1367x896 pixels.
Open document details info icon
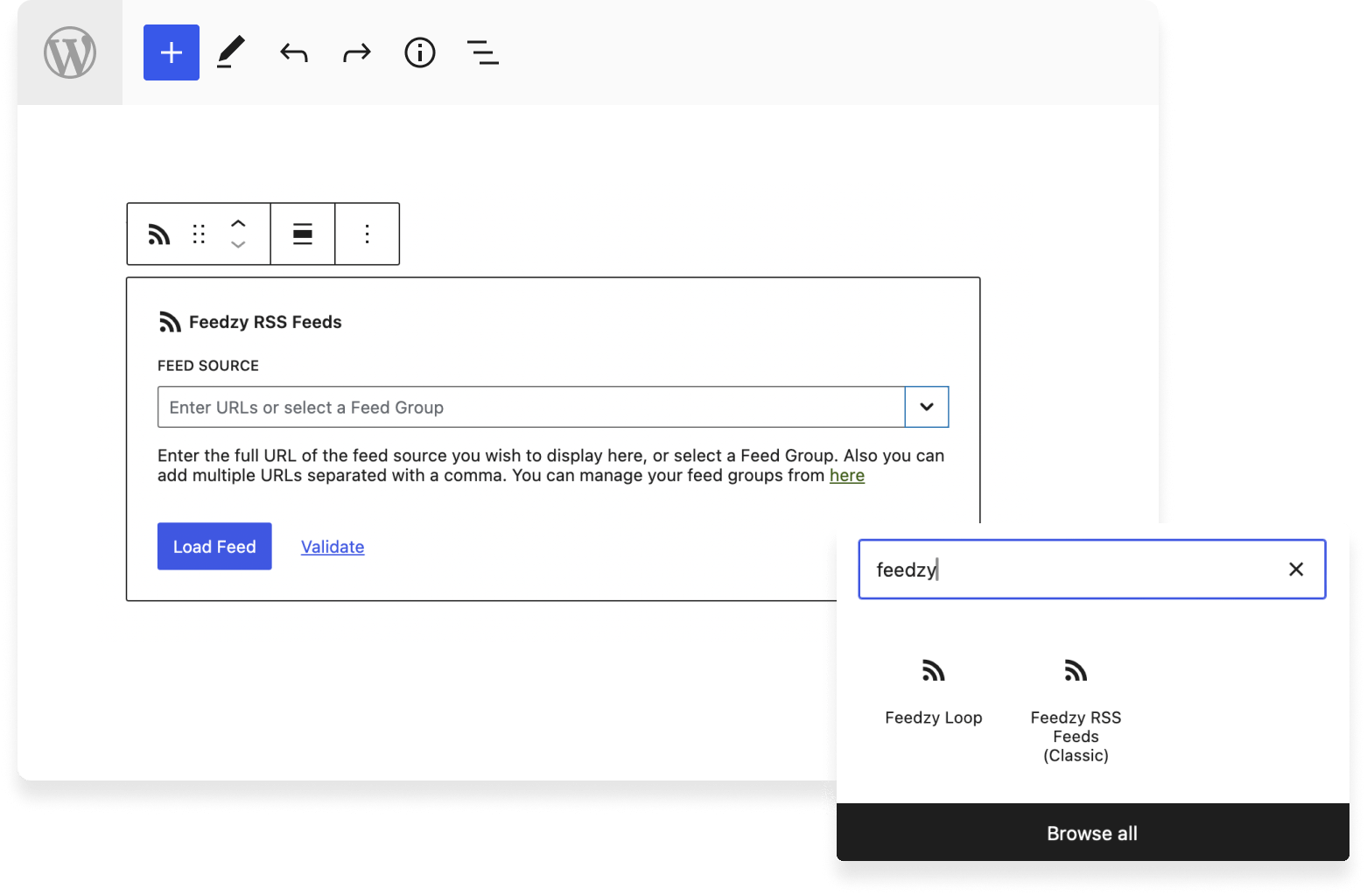pyautogui.click(x=420, y=52)
